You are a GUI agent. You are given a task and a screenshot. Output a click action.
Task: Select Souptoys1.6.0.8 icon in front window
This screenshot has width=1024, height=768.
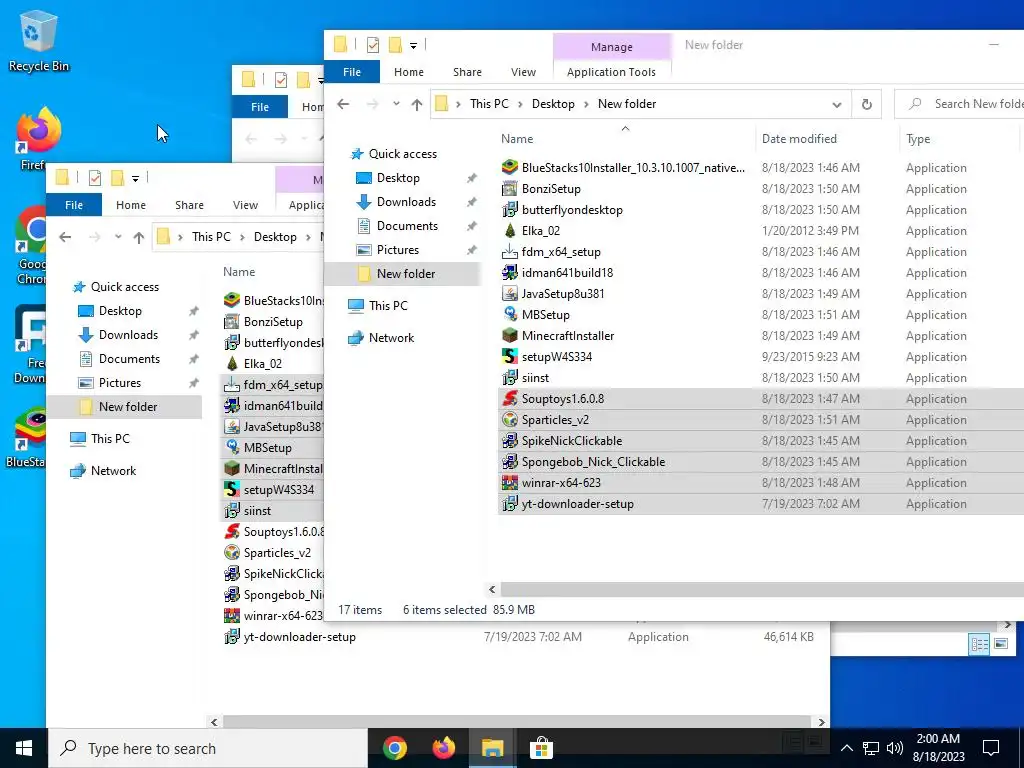(x=509, y=398)
